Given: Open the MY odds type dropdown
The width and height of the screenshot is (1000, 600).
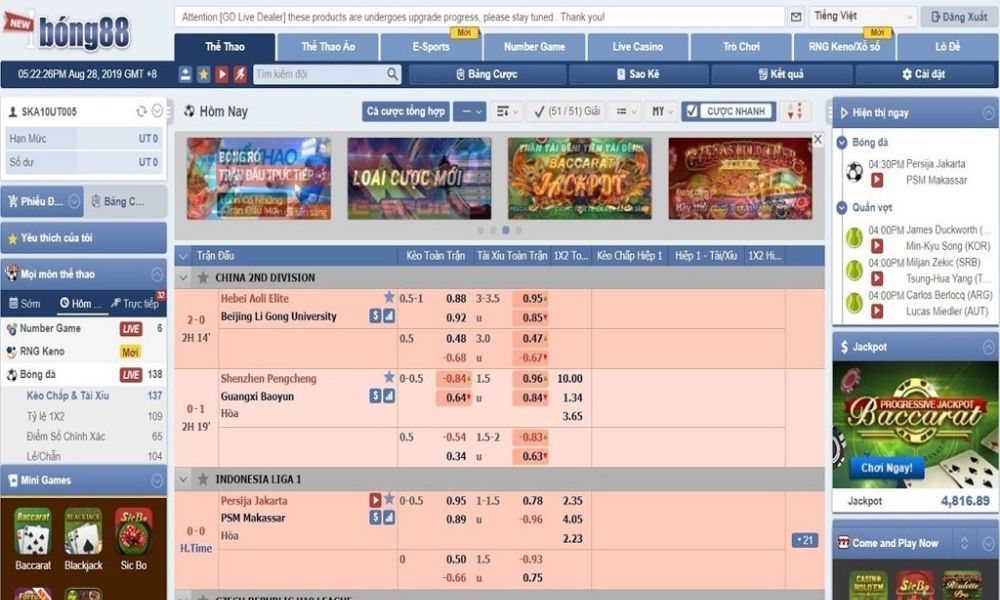Looking at the screenshot, I should pos(661,112).
